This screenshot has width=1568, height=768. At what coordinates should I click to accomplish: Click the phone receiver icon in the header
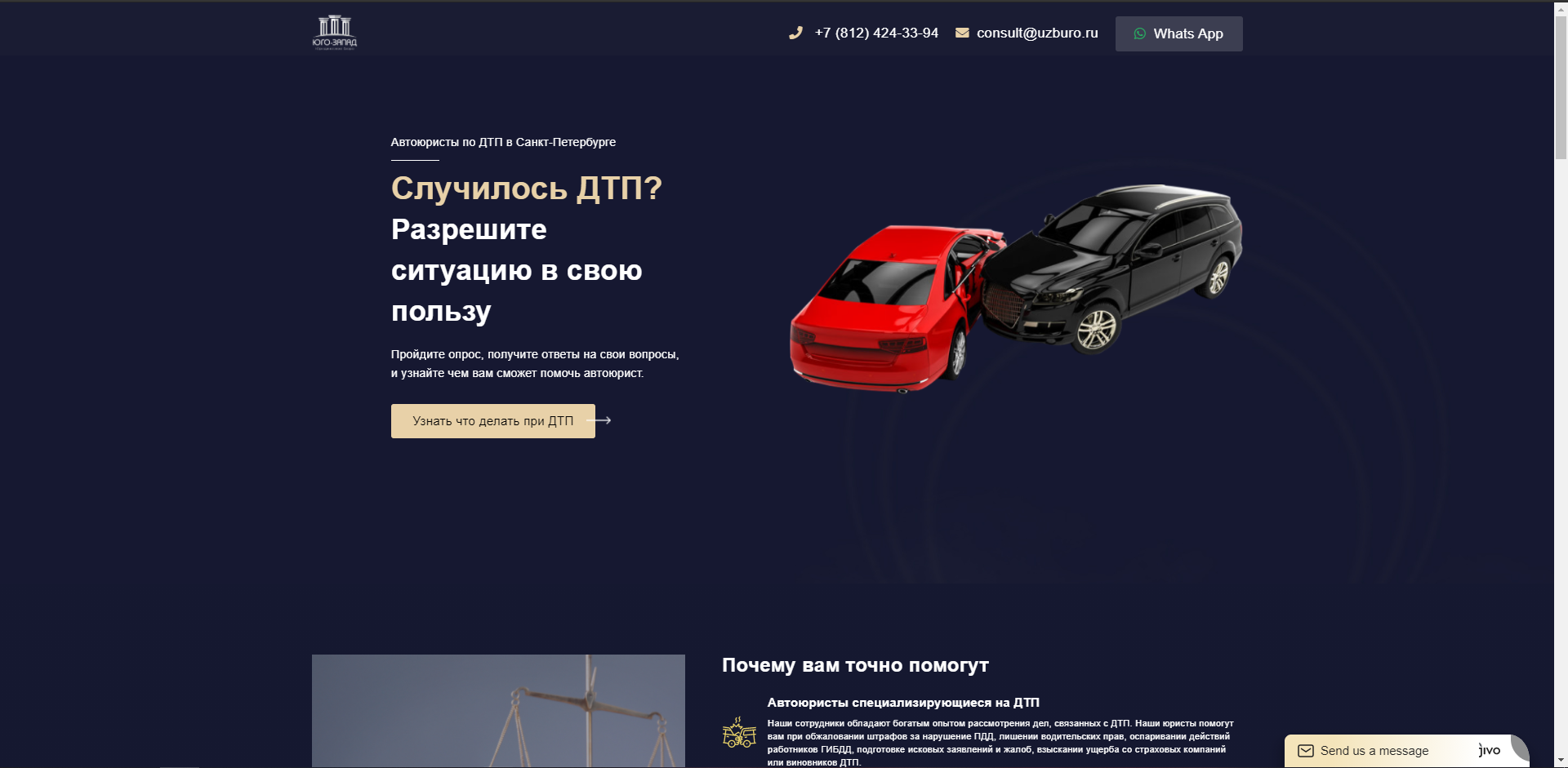coord(796,33)
